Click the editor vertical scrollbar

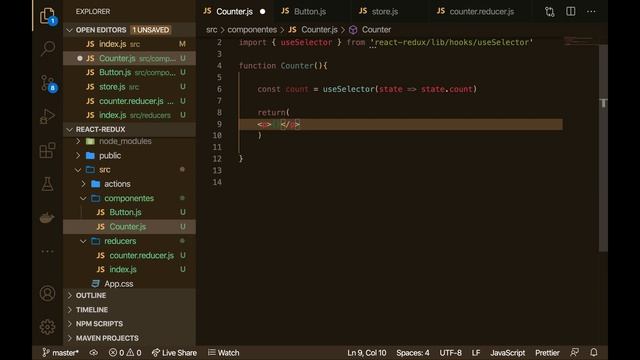click(x=603, y=148)
